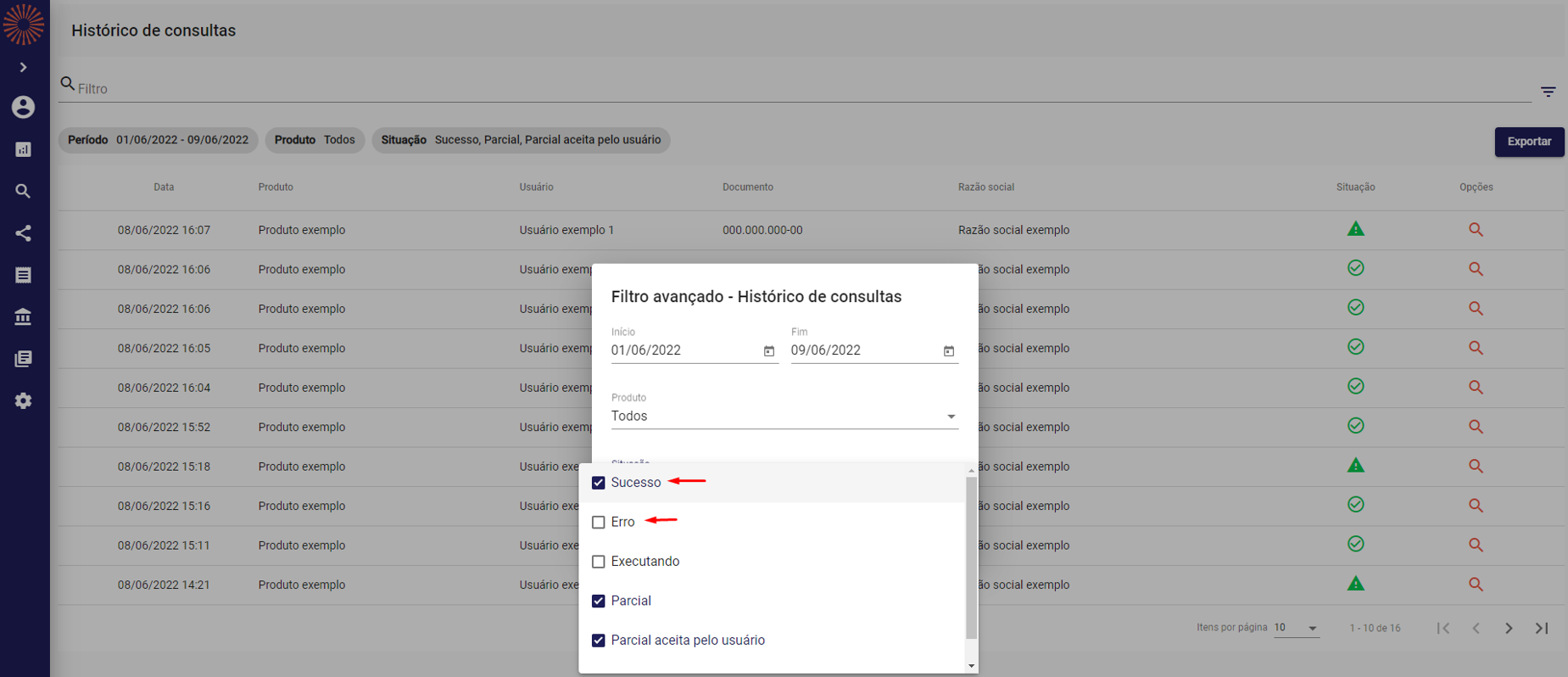Click warning status icon of 16:07 row
The image size is (1568, 677).
point(1355,229)
